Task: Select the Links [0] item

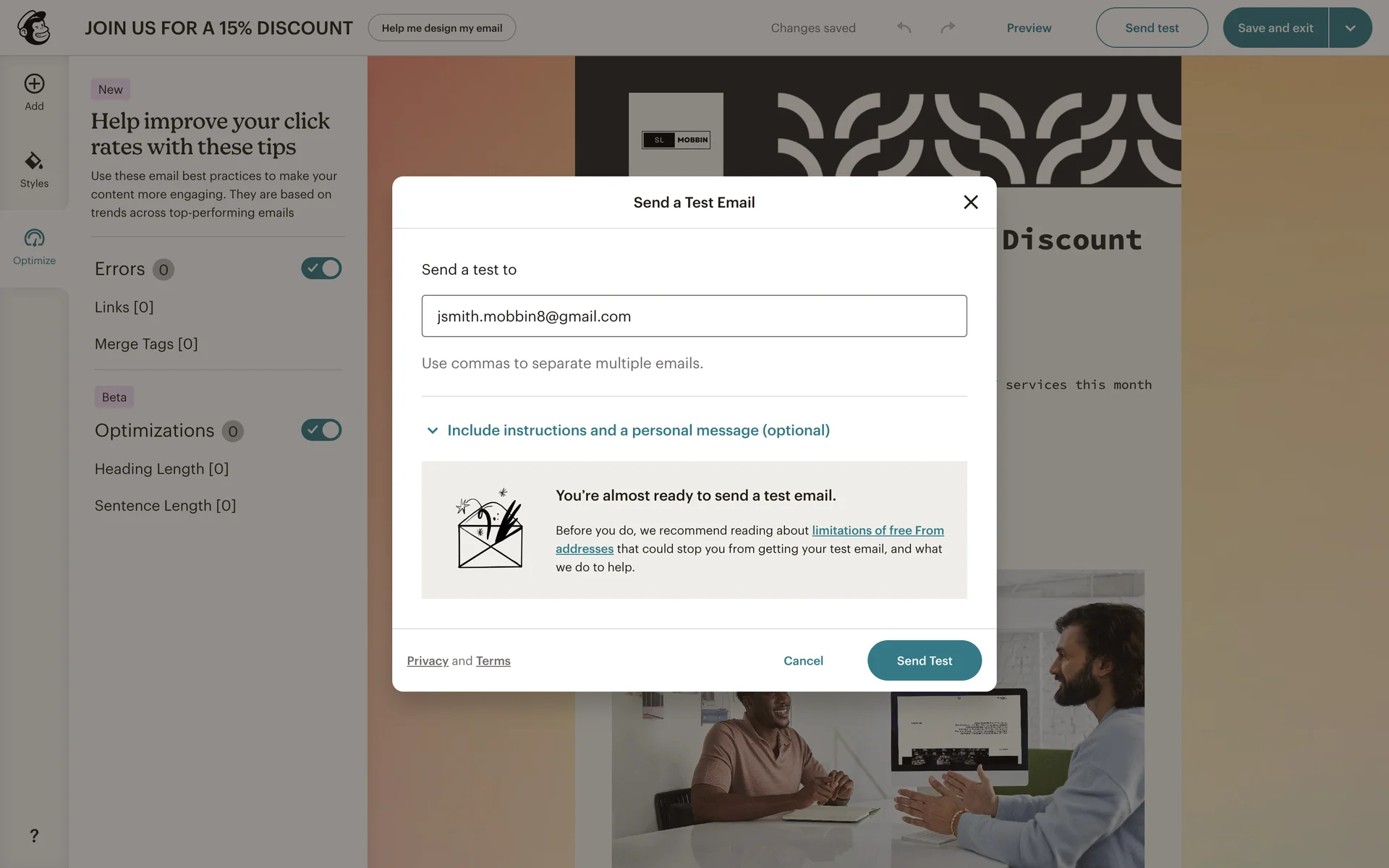Action: pos(124,307)
